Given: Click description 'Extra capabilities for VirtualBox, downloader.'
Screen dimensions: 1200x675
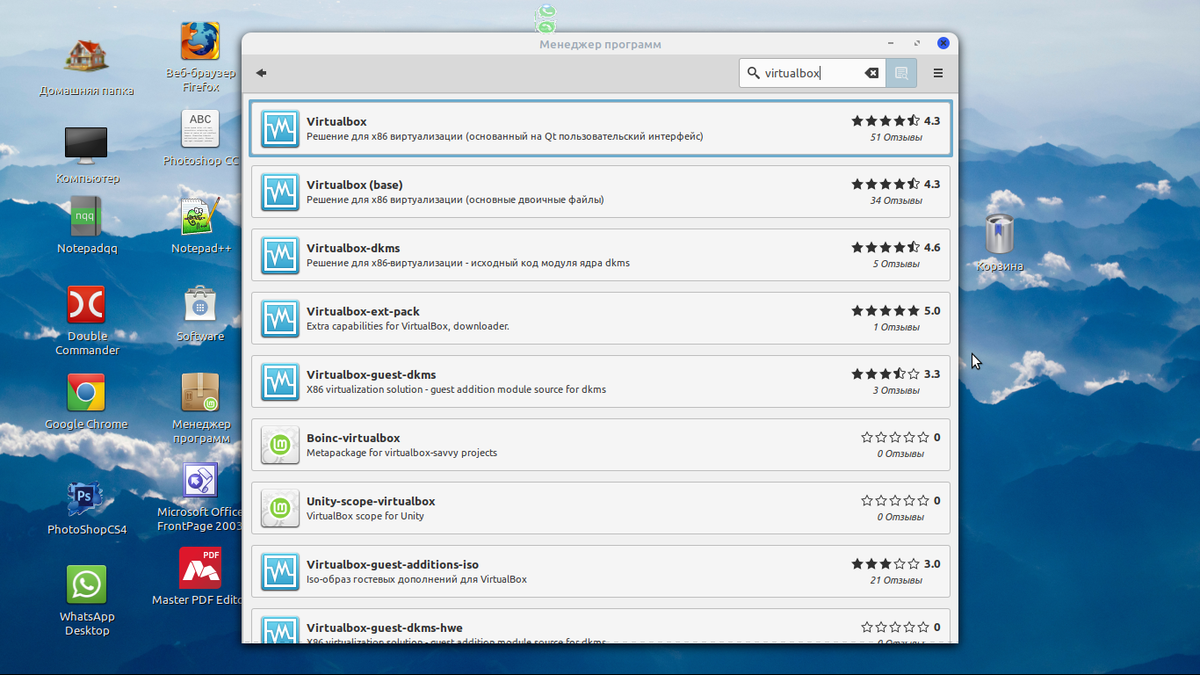Looking at the screenshot, I should tap(408, 326).
